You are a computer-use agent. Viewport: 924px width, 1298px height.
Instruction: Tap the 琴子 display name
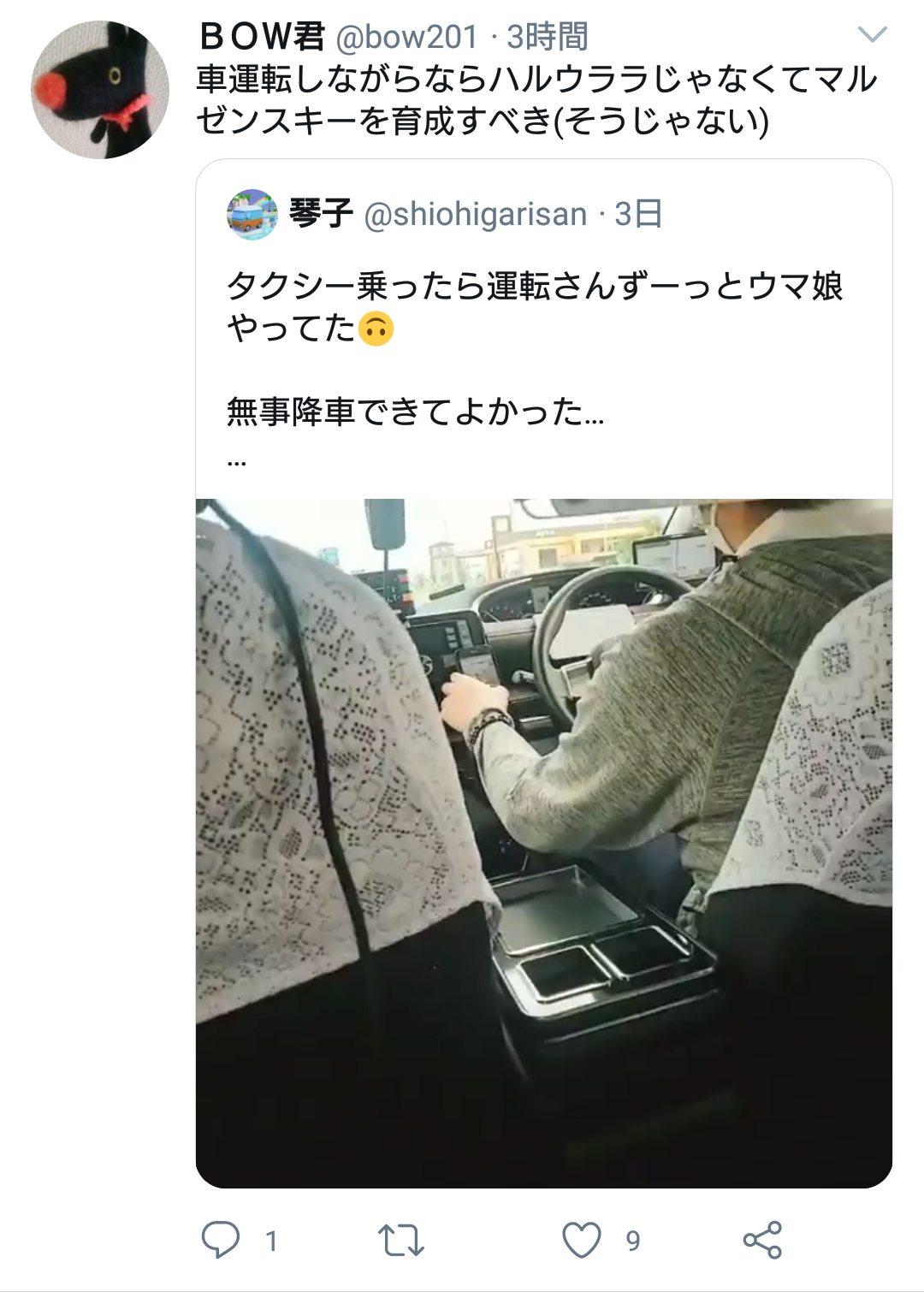tap(321, 213)
